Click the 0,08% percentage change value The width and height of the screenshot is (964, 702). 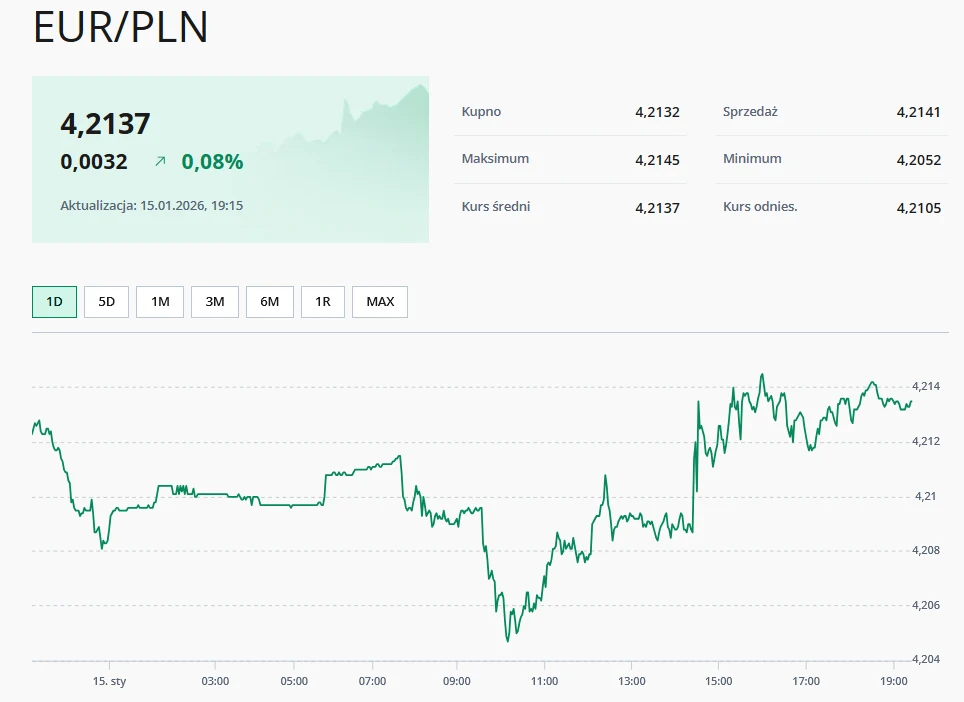(212, 161)
